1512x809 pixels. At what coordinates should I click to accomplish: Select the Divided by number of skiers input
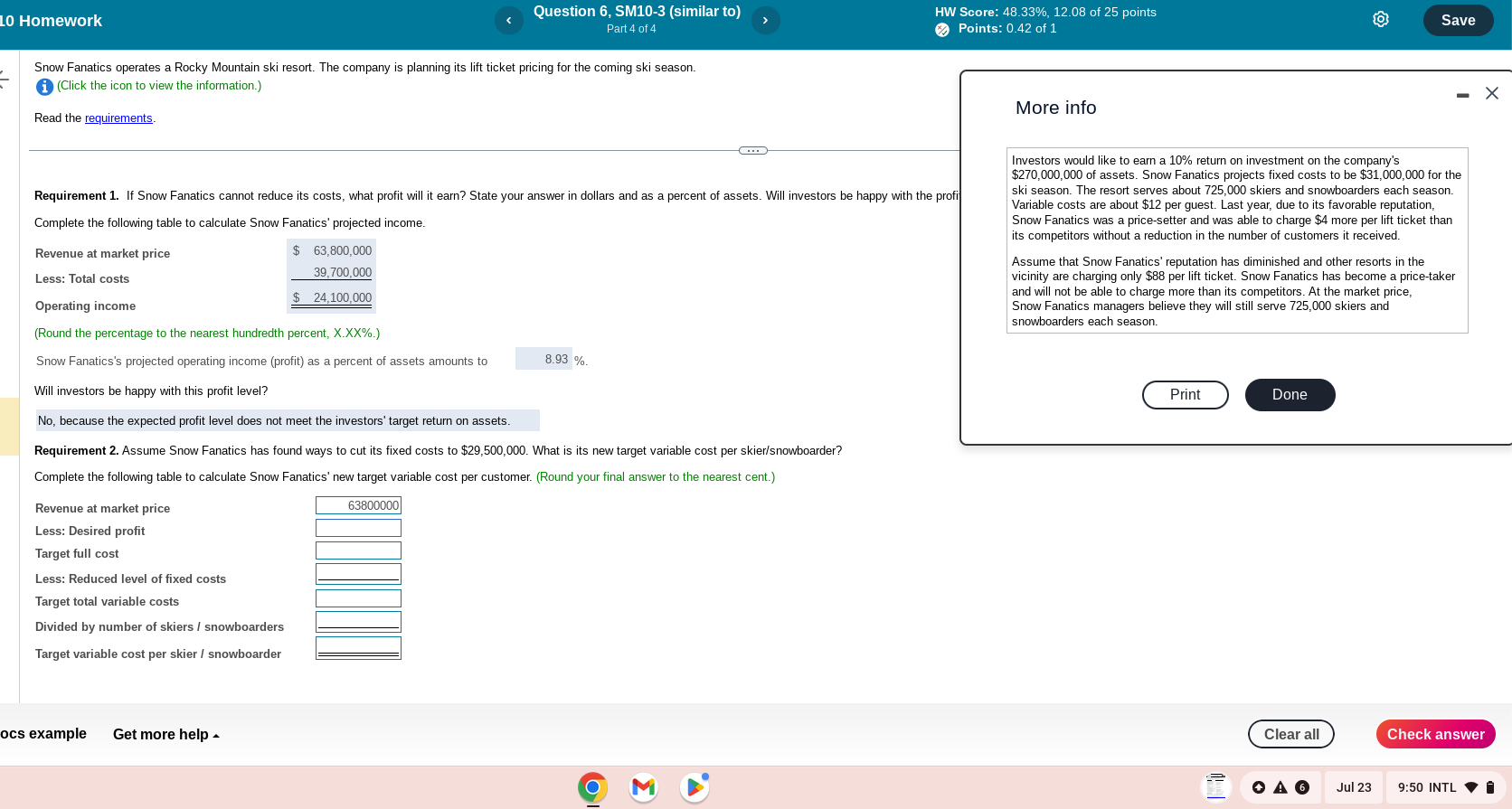pos(358,622)
